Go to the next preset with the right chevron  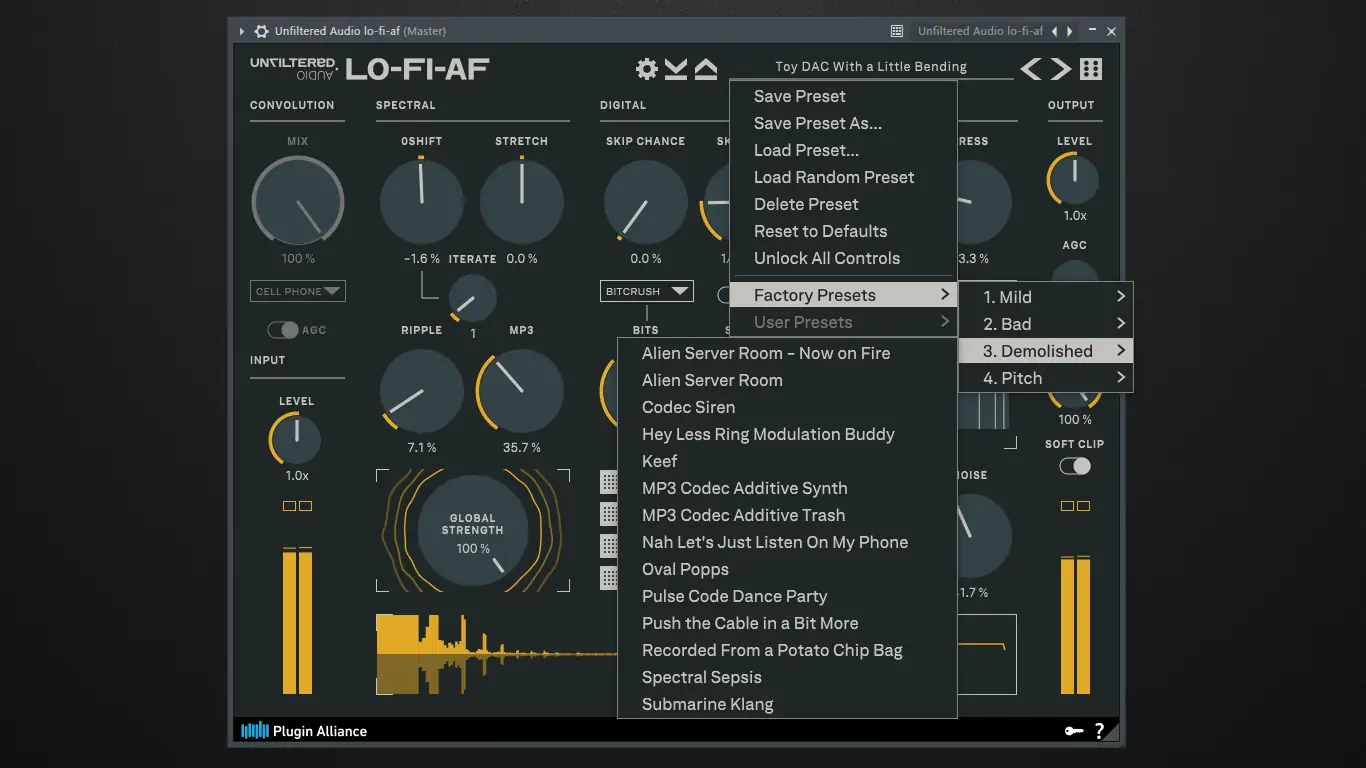tap(1061, 68)
